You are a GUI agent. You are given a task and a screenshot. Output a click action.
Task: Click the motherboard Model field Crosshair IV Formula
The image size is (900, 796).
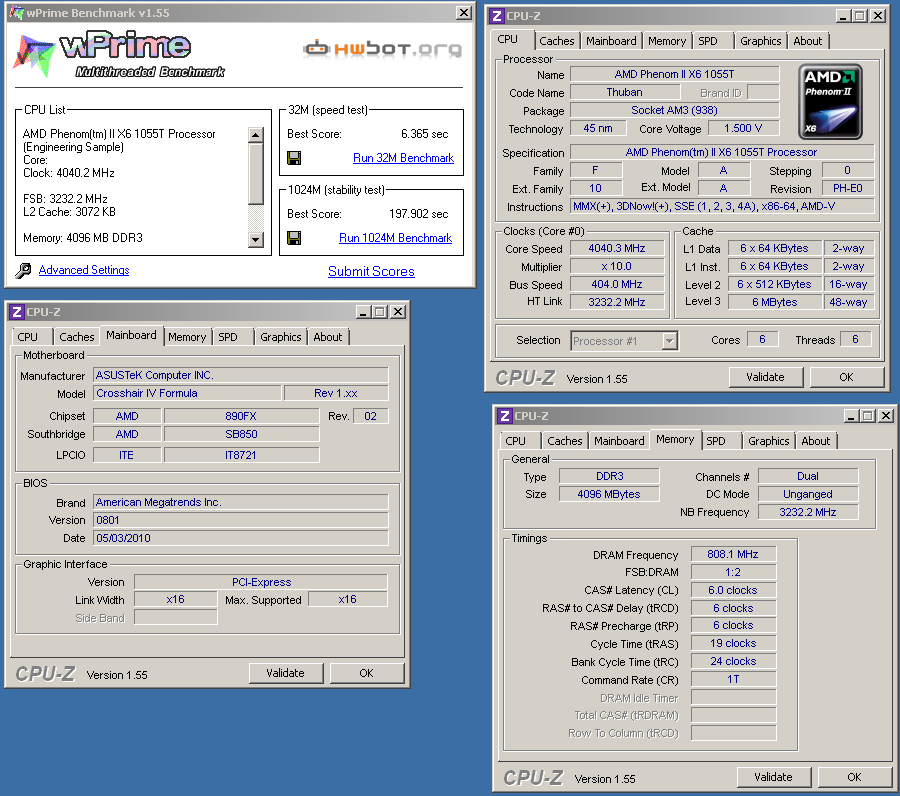point(188,393)
